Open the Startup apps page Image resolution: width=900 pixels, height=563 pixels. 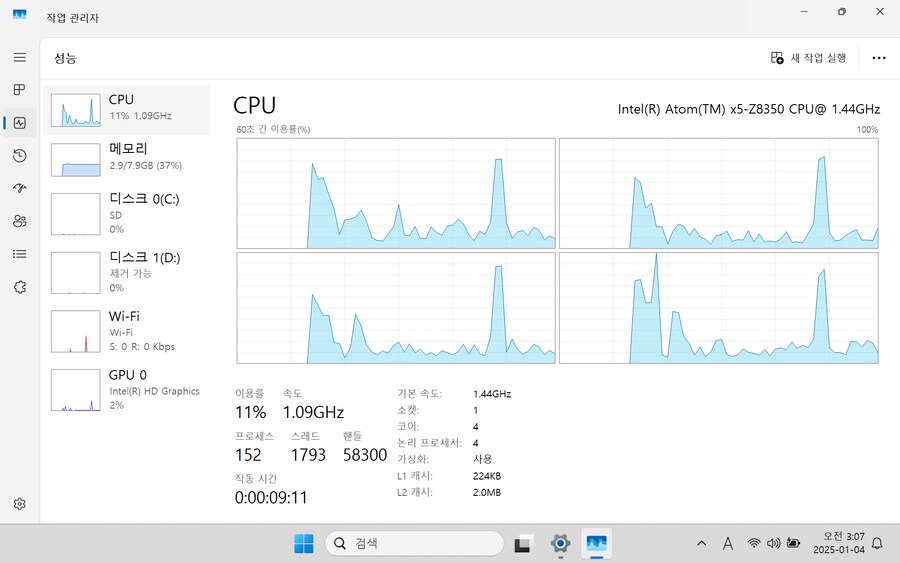[19, 188]
